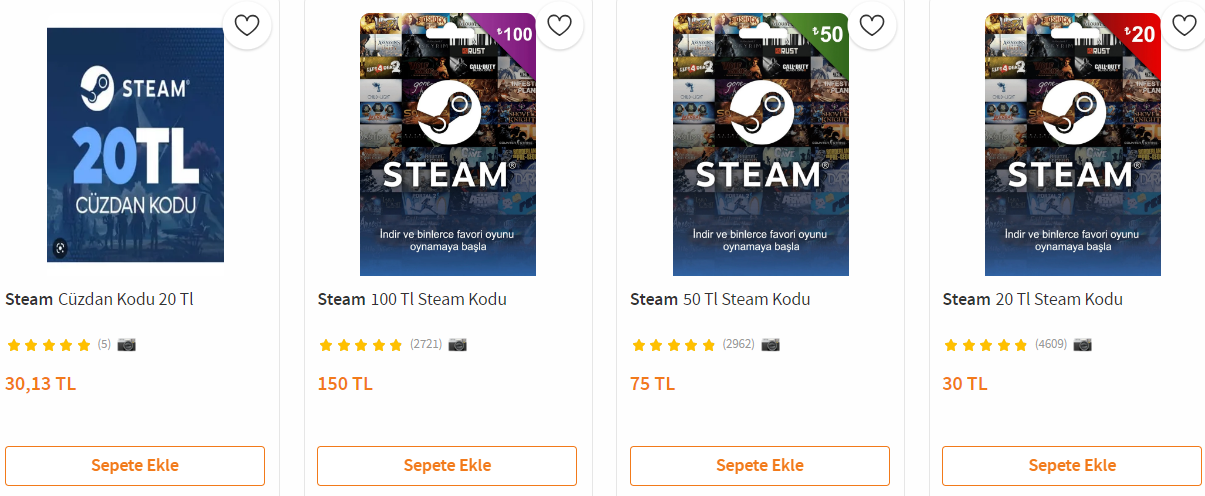Favorite the Steam Cüzdan Kodu 20 Tl product
This screenshot has width=1205, height=496.
[247, 25]
